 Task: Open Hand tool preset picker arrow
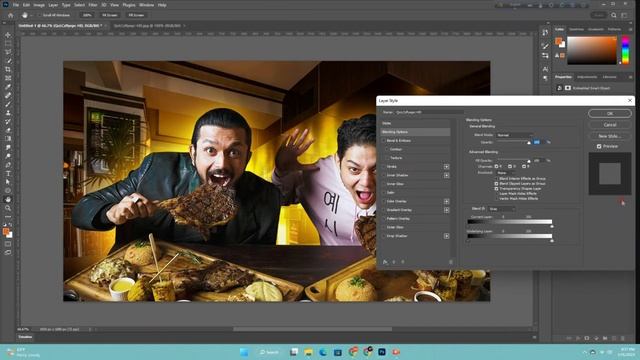[x=31, y=15]
